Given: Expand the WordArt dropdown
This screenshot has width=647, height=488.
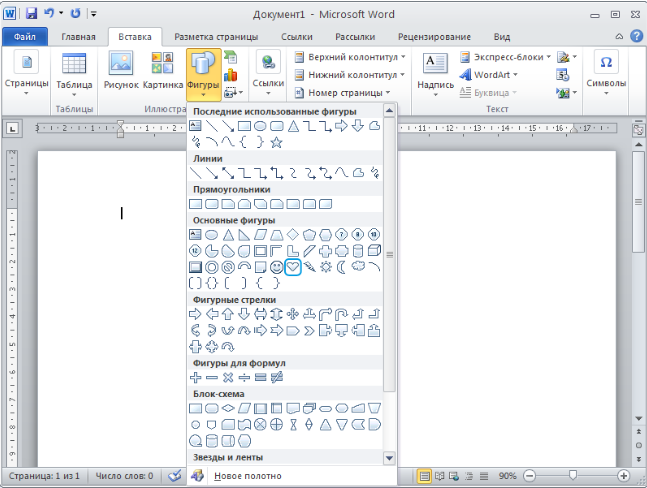Looking at the screenshot, I should click(x=489, y=75).
